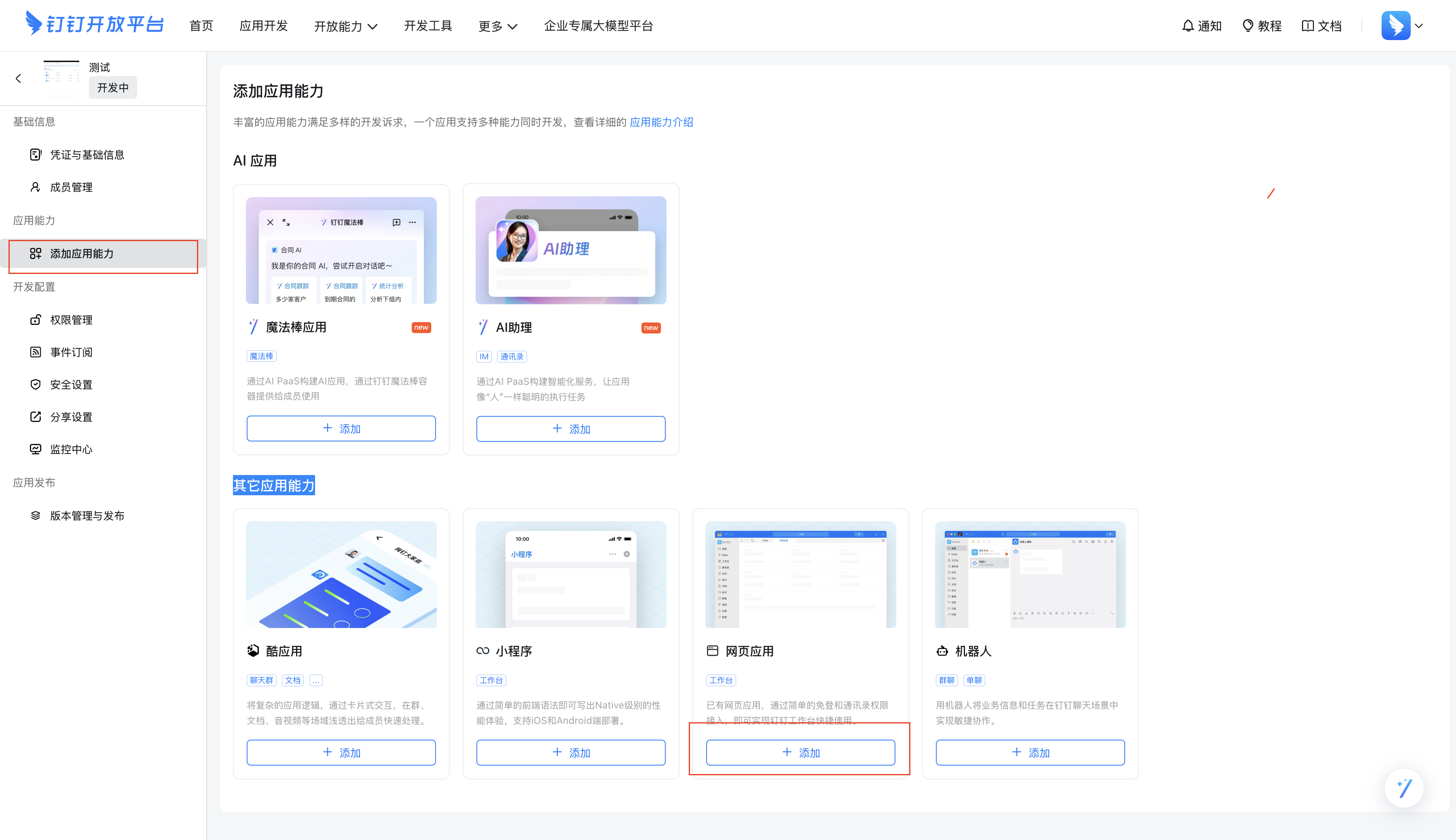
Task: Click the 凭证与基础信息 sidebar icon
Action: (36, 155)
